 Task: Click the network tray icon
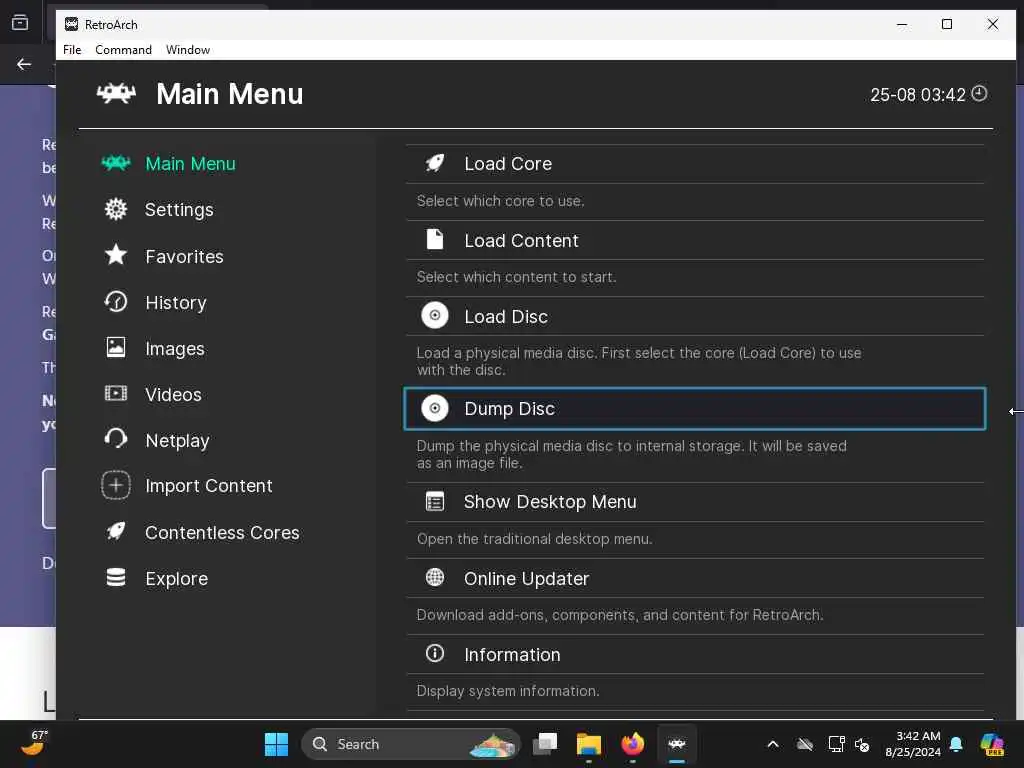click(x=837, y=744)
